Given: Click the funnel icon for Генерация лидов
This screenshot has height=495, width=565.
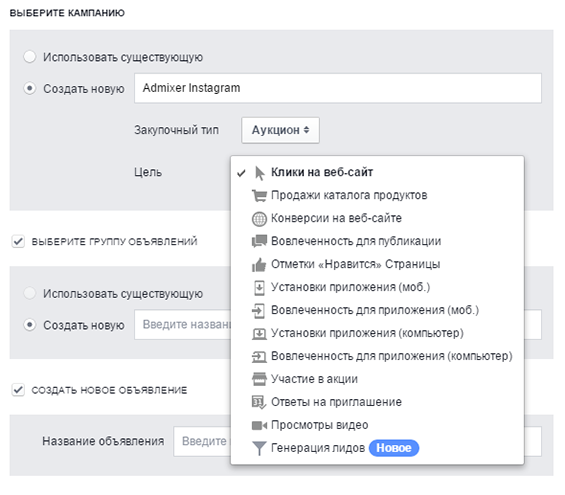Looking at the screenshot, I should pos(259,449).
